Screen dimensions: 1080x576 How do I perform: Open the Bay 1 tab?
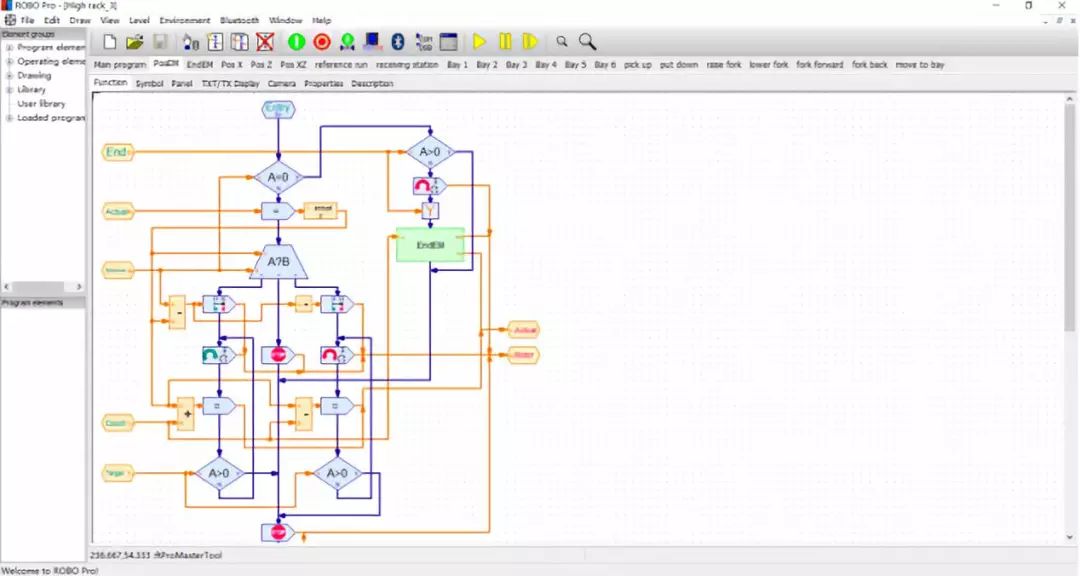[x=457, y=64]
